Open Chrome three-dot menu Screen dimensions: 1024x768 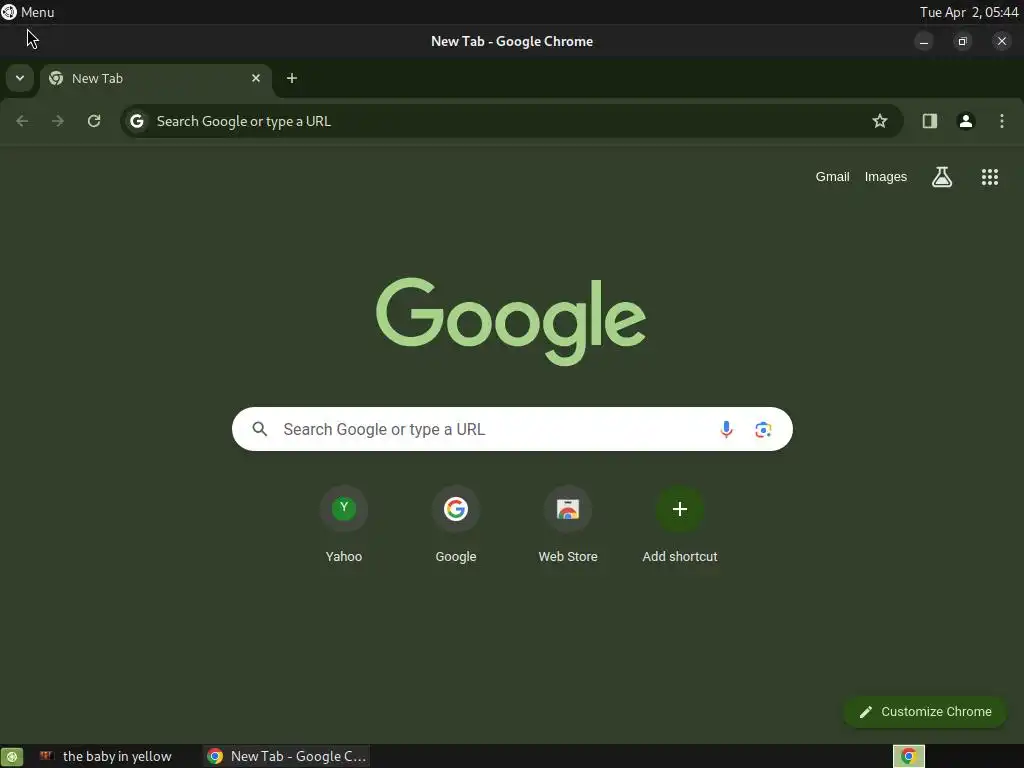pyautogui.click(x=1001, y=121)
